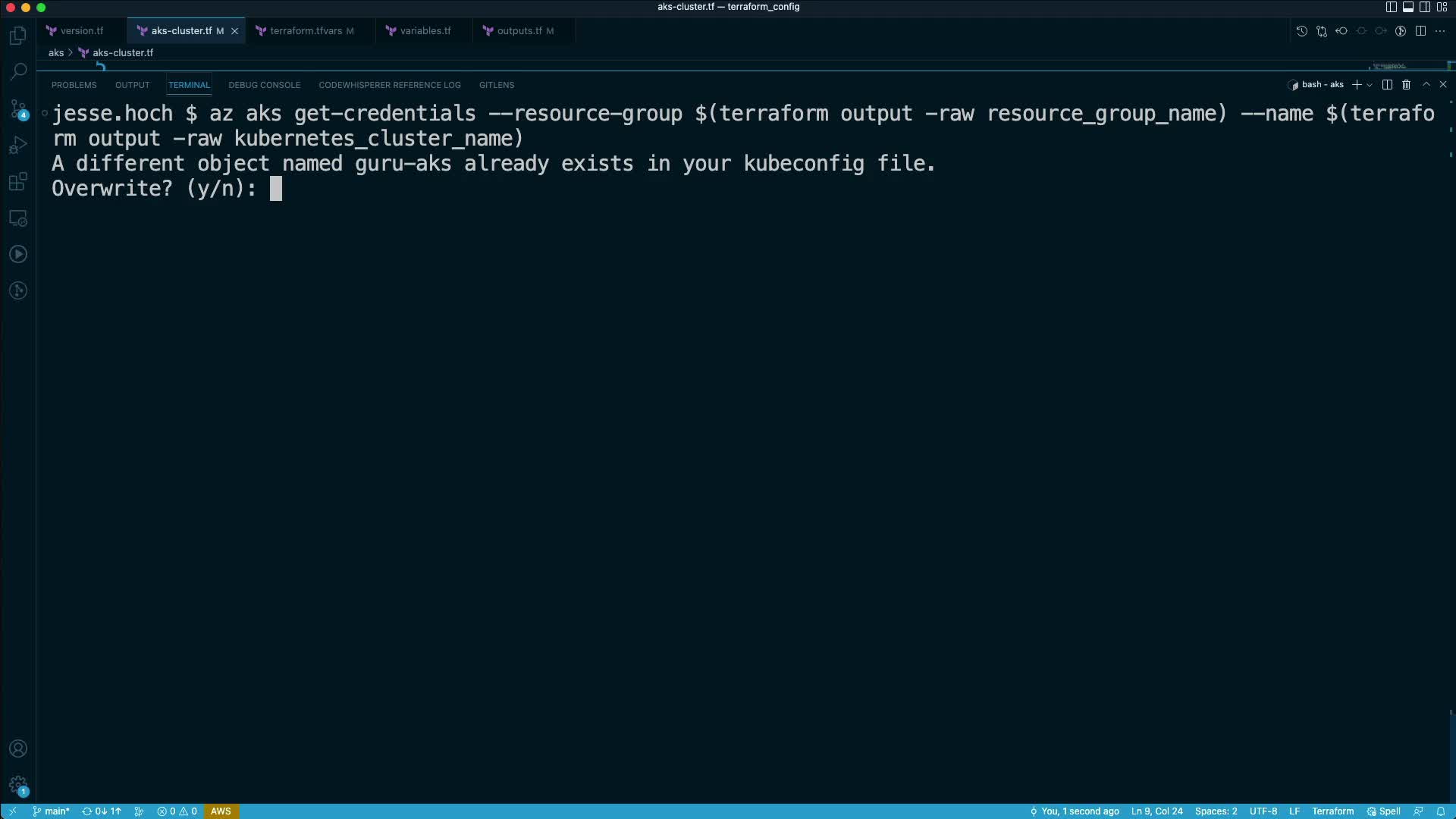Kill terminal with the trash icon

coord(1406,85)
